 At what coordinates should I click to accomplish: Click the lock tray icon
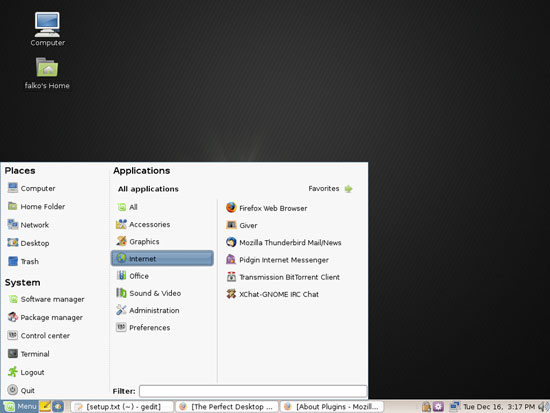[426, 406]
